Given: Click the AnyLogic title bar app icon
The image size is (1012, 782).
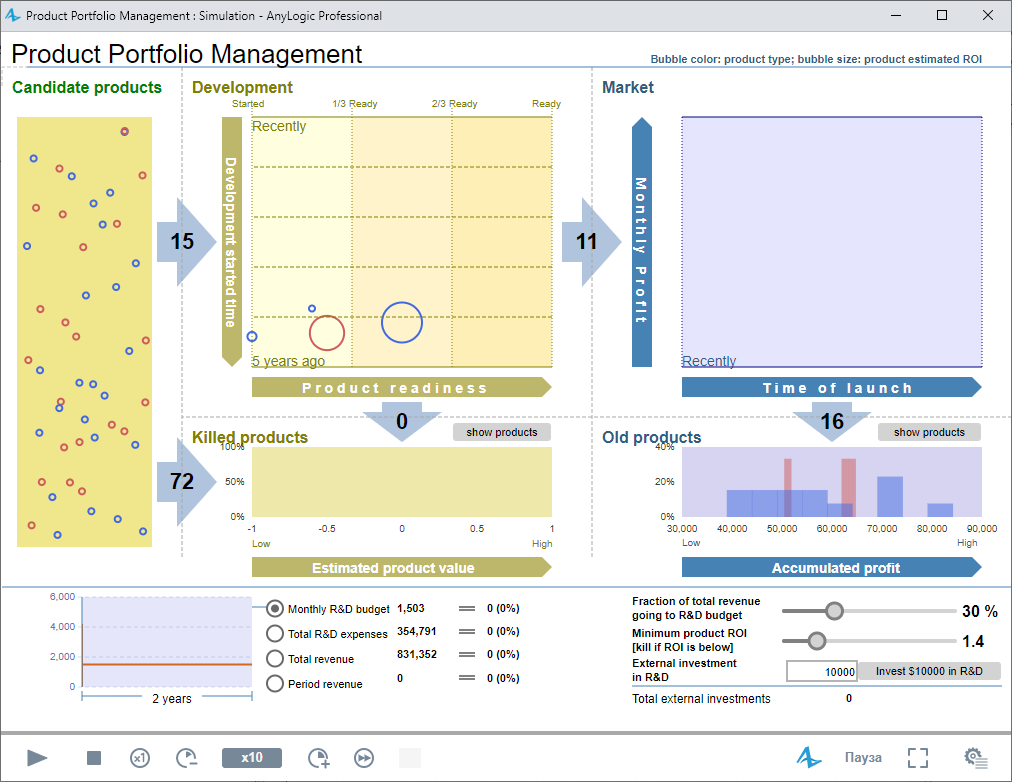Looking at the screenshot, I should point(12,15).
